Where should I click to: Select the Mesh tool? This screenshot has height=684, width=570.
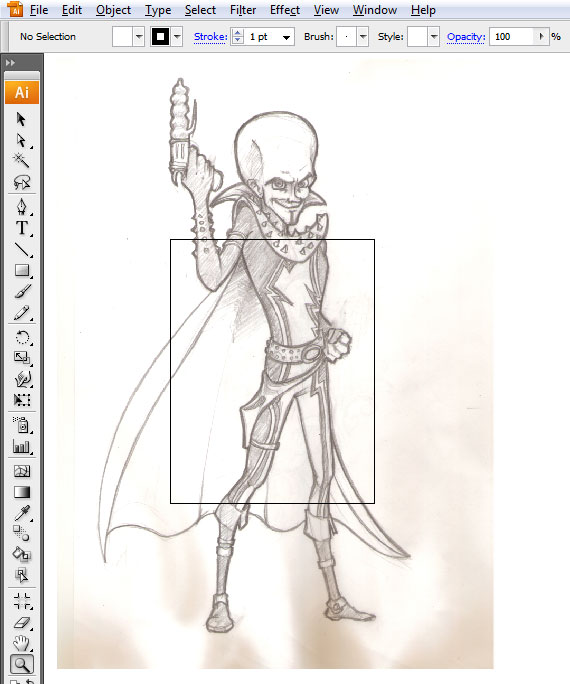pyautogui.click(x=21, y=471)
